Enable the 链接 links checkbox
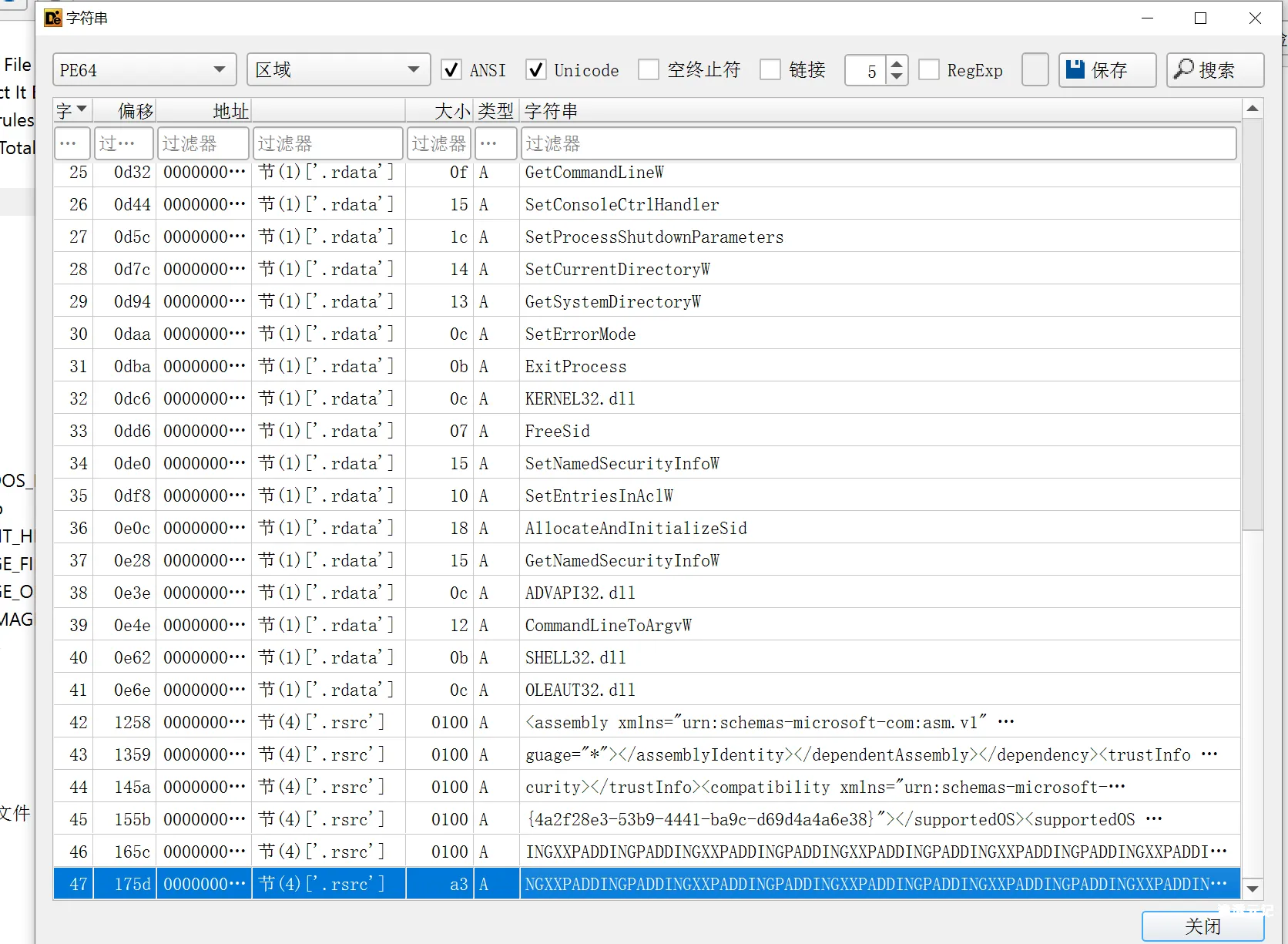Viewport: 1288px width, 944px height. click(x=770, y=70)
